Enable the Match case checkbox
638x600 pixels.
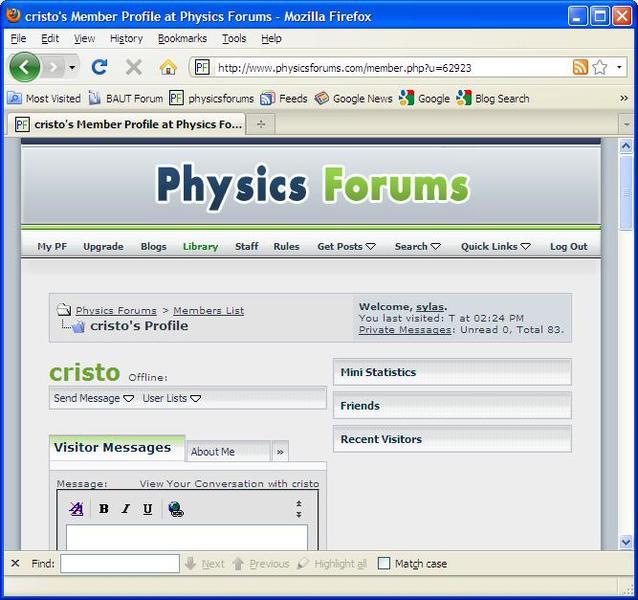(x=383, y=563)
